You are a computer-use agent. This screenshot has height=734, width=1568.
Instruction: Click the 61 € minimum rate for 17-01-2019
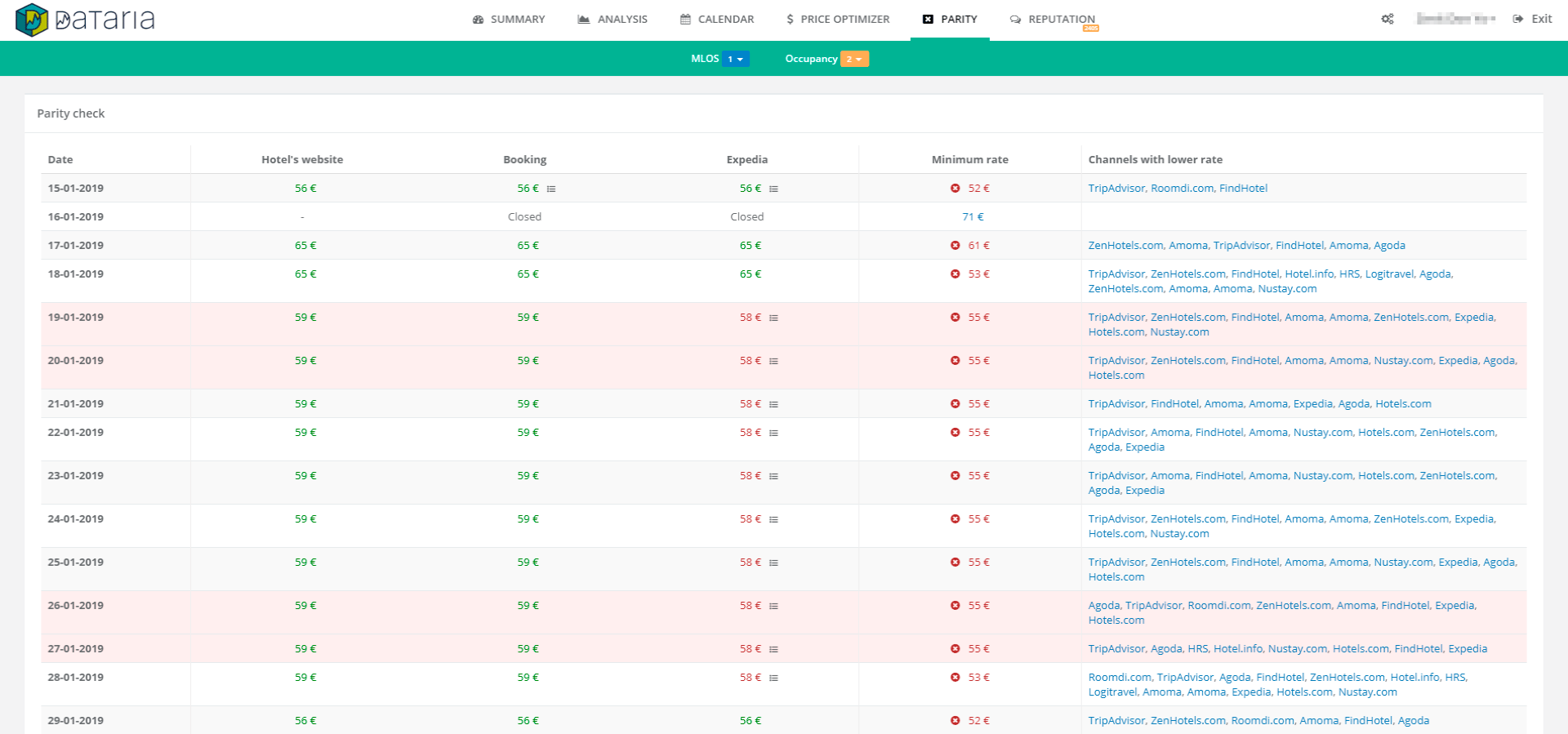(979, 245)
